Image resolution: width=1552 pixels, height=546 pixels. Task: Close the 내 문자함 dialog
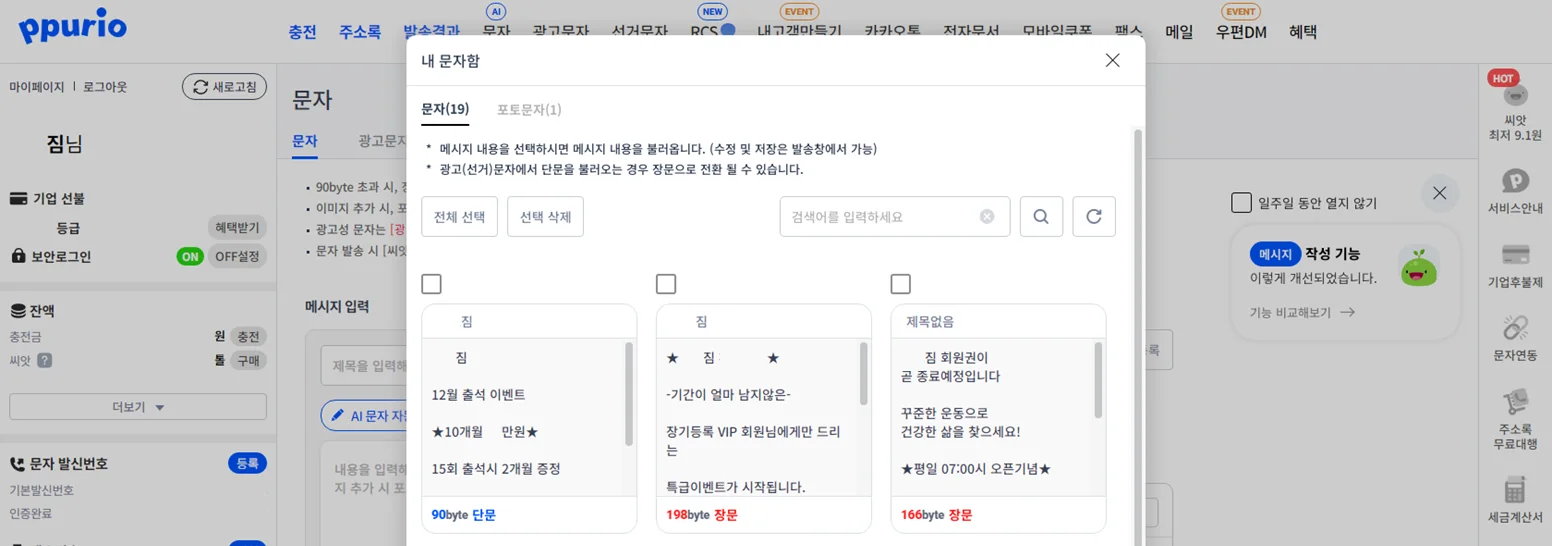(x=1112, y=60)
